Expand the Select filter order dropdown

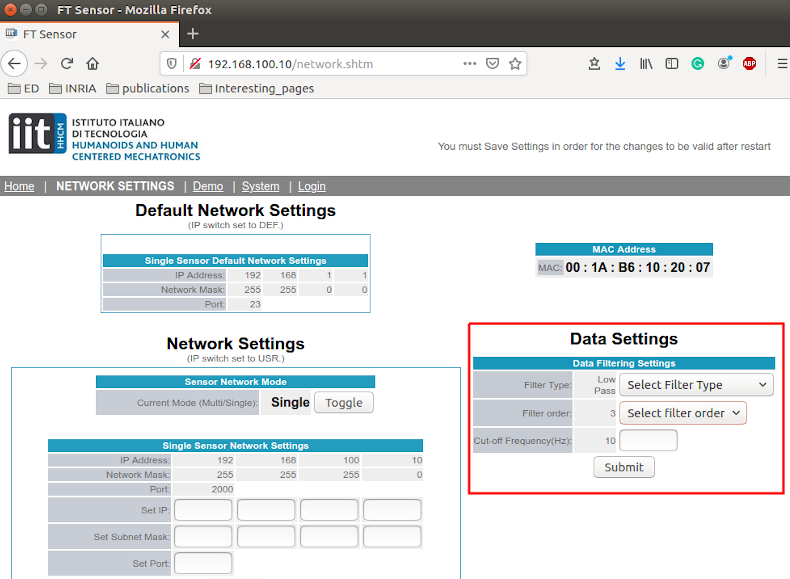(683, 413)
